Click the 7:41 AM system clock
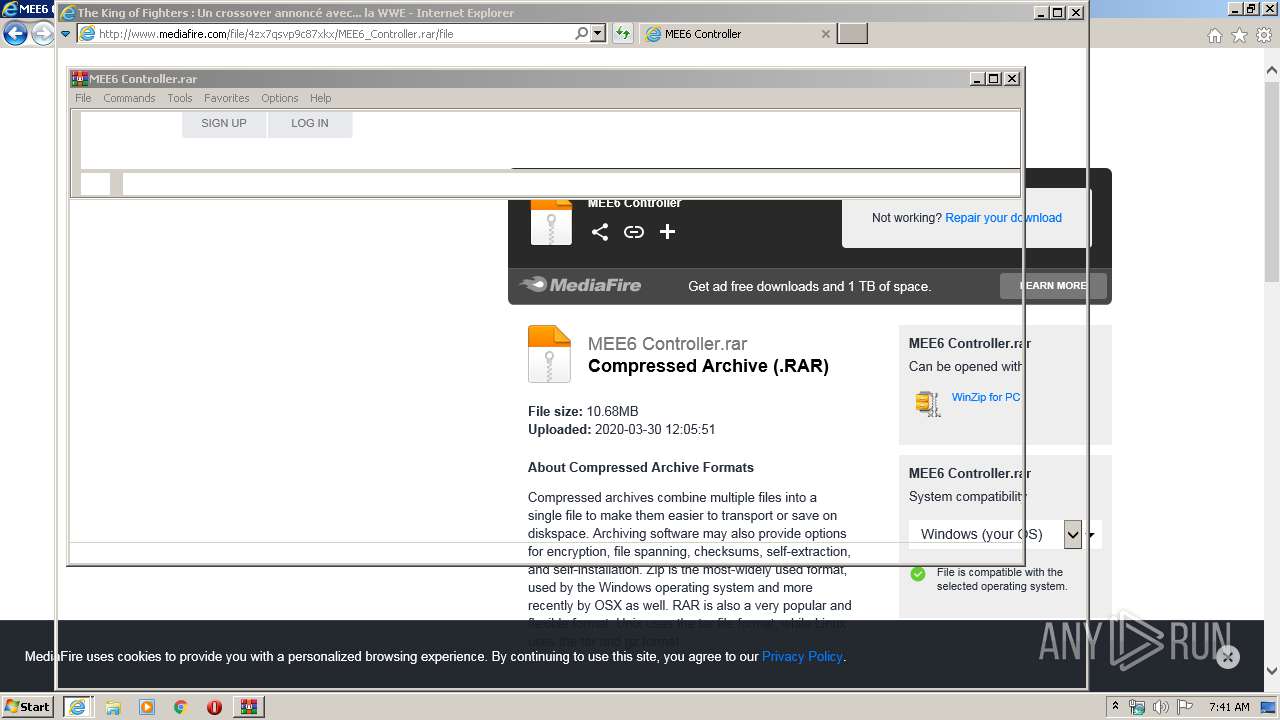The height and width of the screenshot is (720, 1280). [x=1229, y=707]
